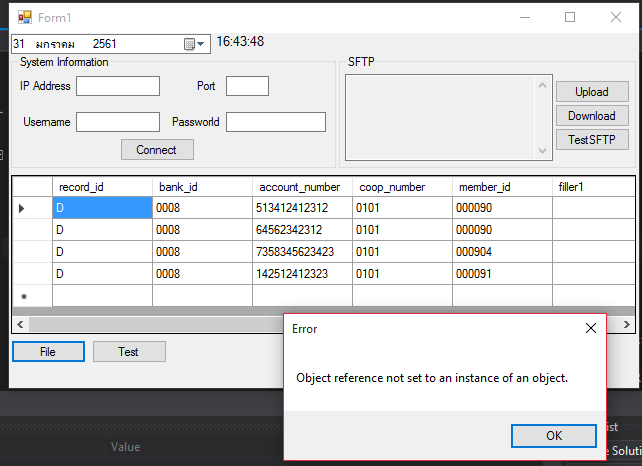
Task: Click the Connect button
Action: [x=157, y=150]
